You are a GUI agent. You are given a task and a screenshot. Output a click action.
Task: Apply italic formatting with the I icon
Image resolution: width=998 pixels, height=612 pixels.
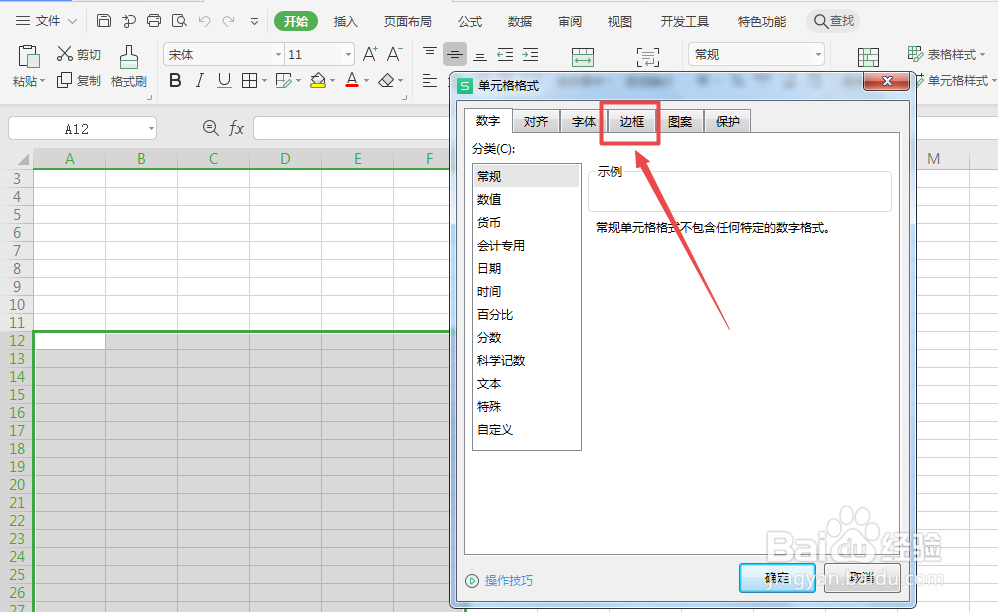point(198,80)
